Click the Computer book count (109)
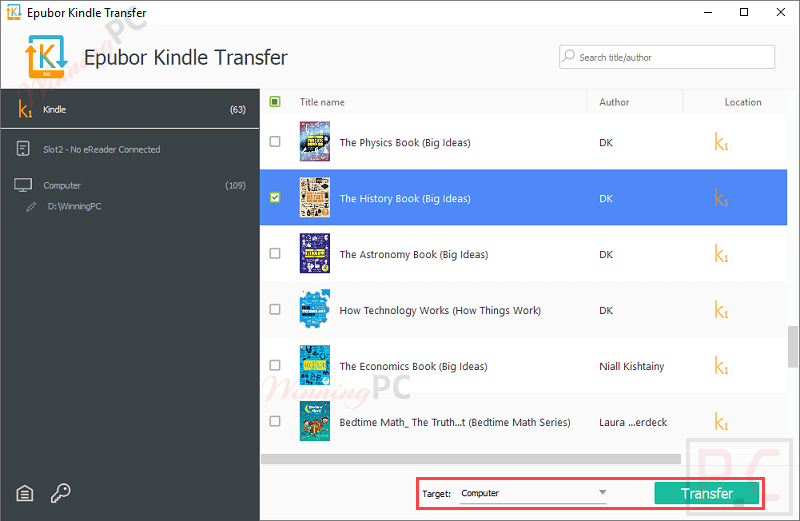 click(235, 185)
